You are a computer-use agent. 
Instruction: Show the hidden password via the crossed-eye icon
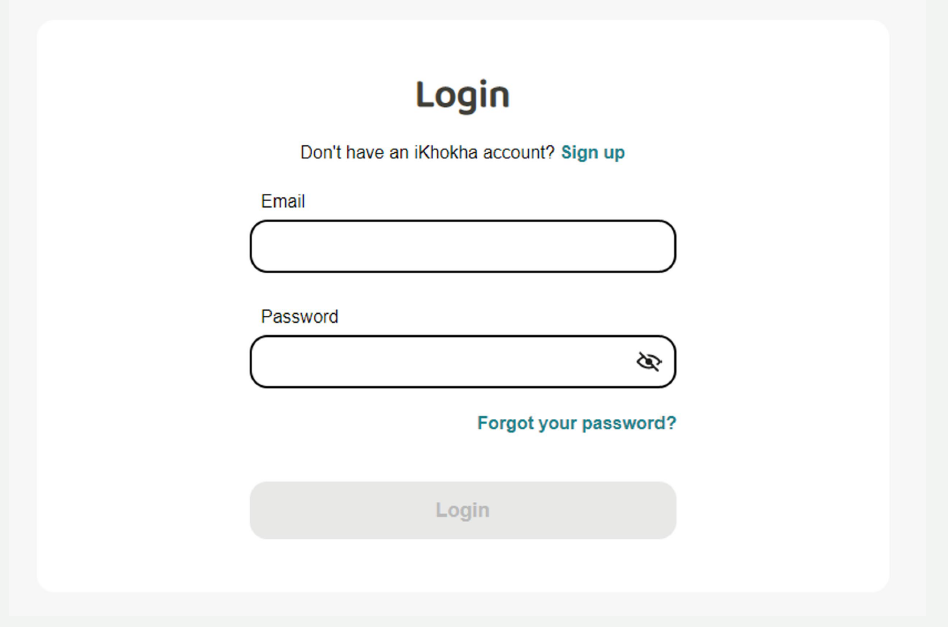(x=649, y=361)
